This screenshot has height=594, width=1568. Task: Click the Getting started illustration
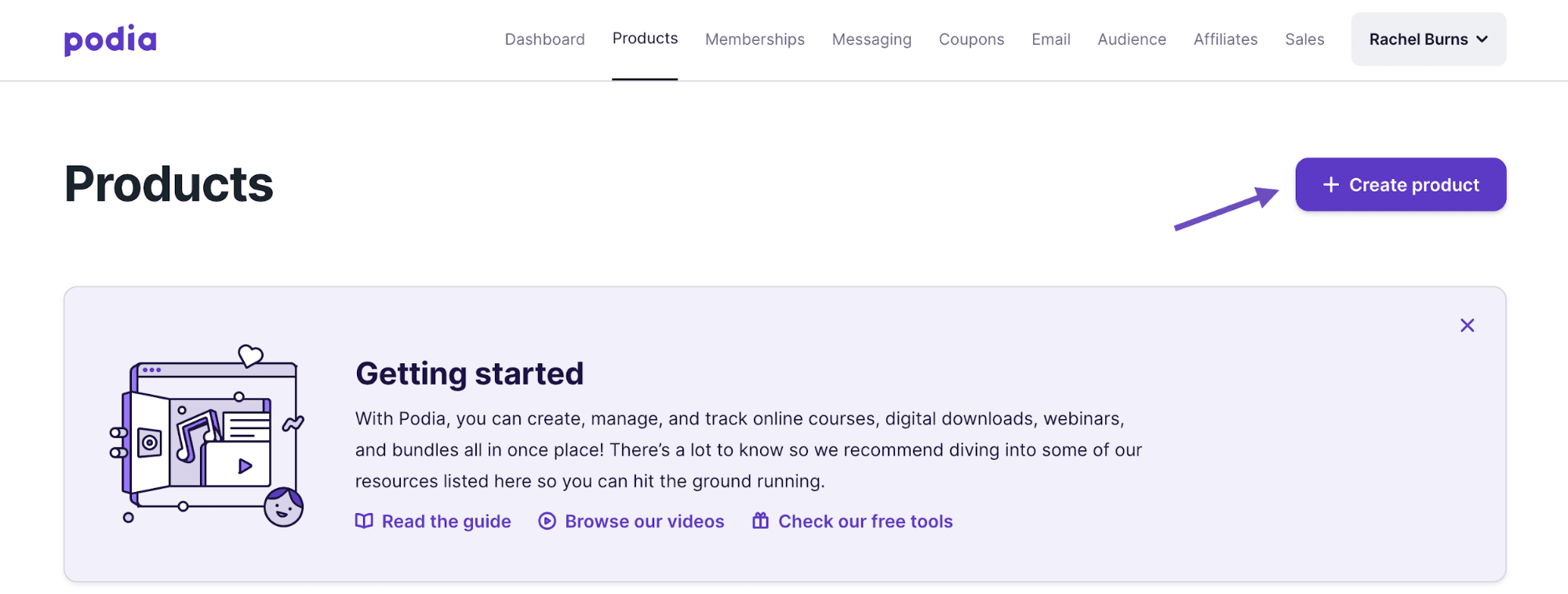207,435
